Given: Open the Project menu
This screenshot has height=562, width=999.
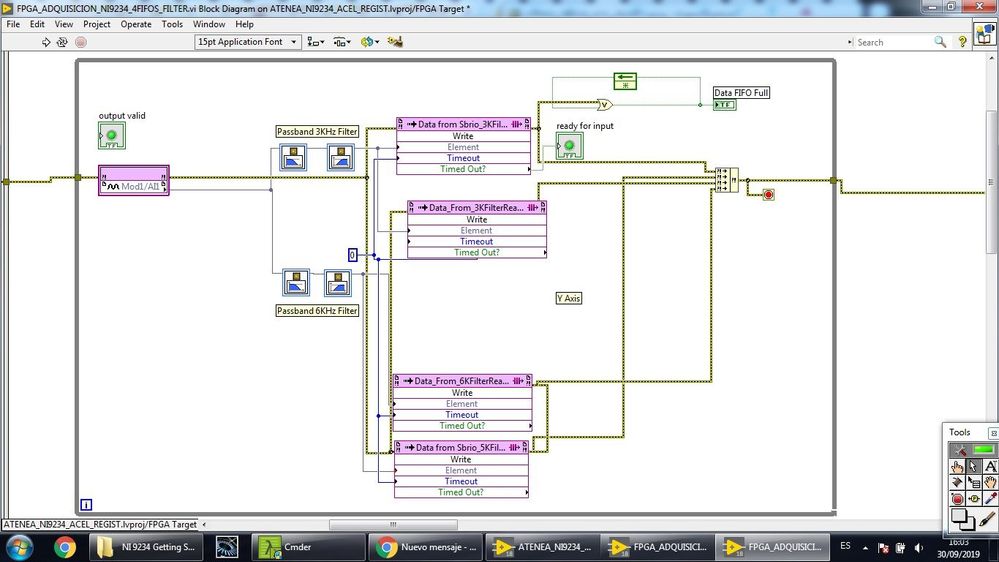Looking at the screenshot, I should click(96, 24).
